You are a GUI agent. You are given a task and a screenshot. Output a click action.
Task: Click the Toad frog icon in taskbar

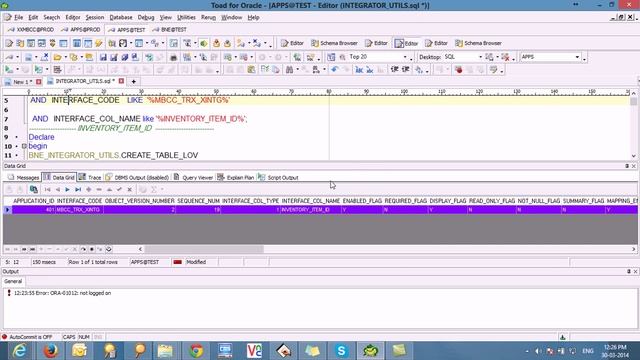coord(371,350)
